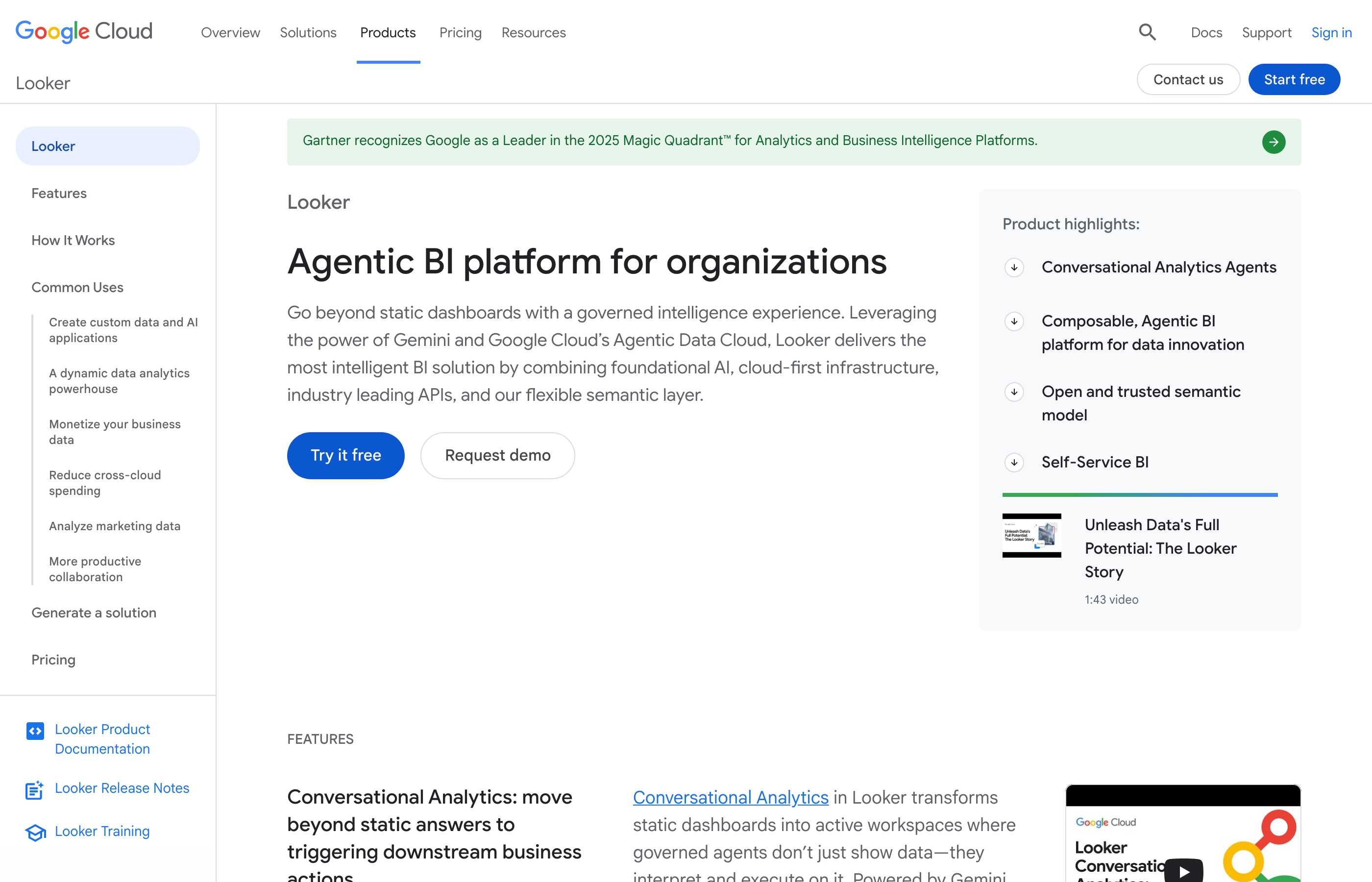Open Looker Product Documentation link
The height and width of the screenshot is (882, 1372).
click(102, 739)
